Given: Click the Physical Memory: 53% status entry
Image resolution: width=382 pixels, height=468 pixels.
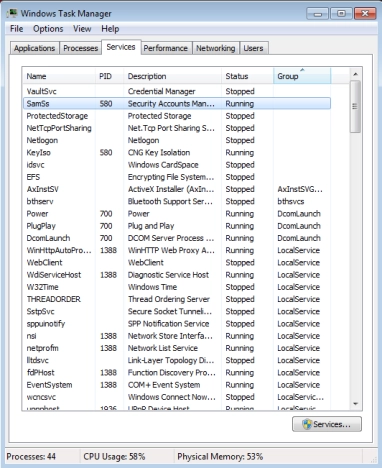Looking at the screenshot, I should [220, 456].
